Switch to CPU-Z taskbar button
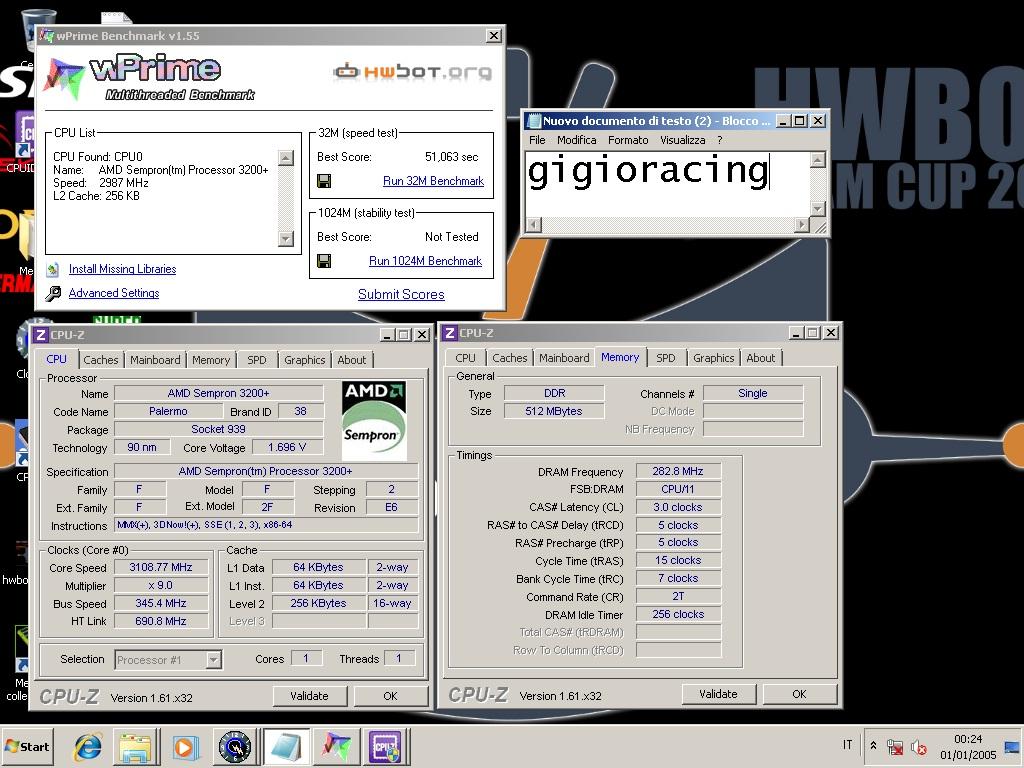The image size is (1024, 768). [385, 746]
